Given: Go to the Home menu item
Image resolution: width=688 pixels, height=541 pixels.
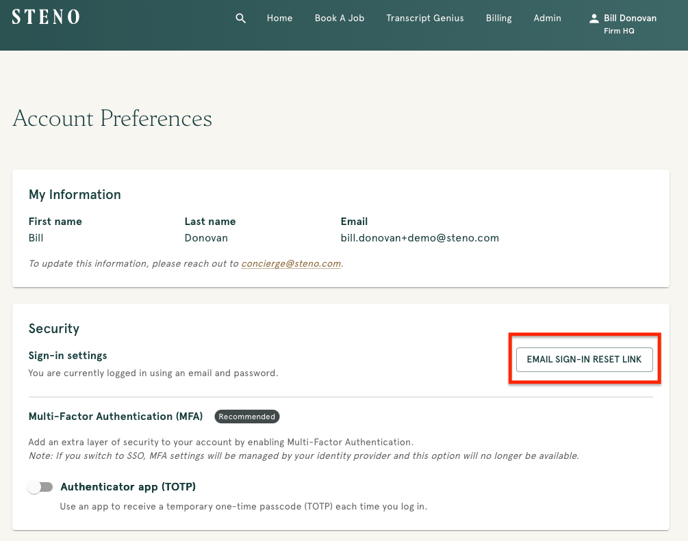Looking at the screenshot, I should [x=280, y=18].
